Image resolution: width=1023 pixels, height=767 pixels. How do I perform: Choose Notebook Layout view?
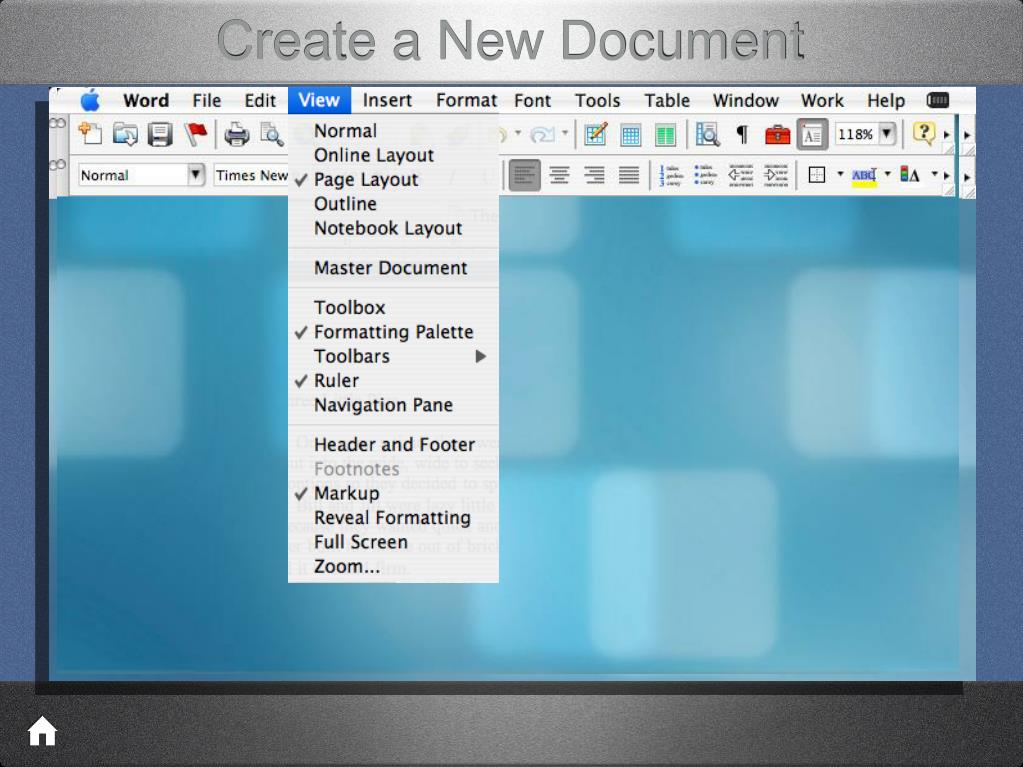393,228
